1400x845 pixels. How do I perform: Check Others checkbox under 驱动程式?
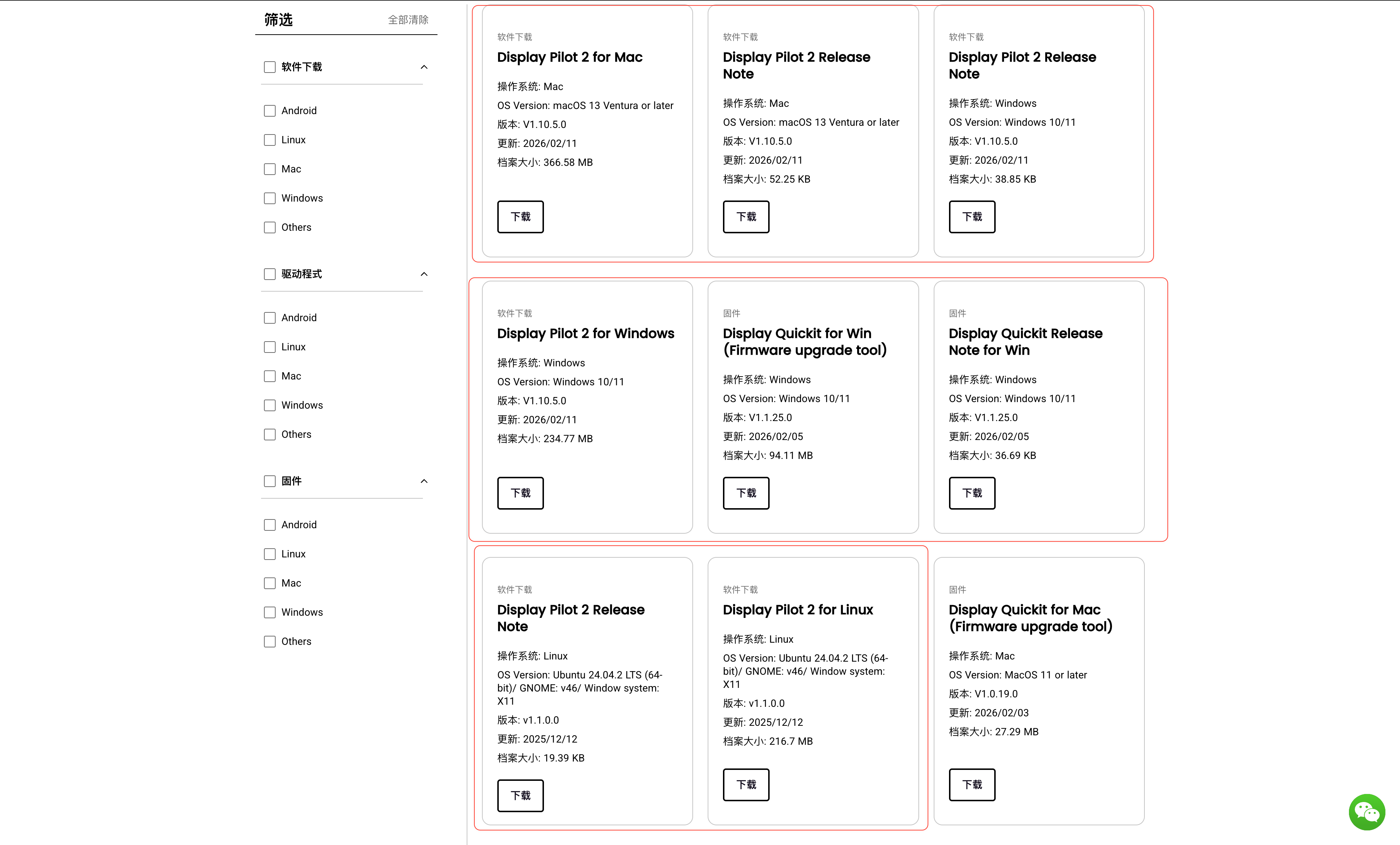(x=269, y=435)
